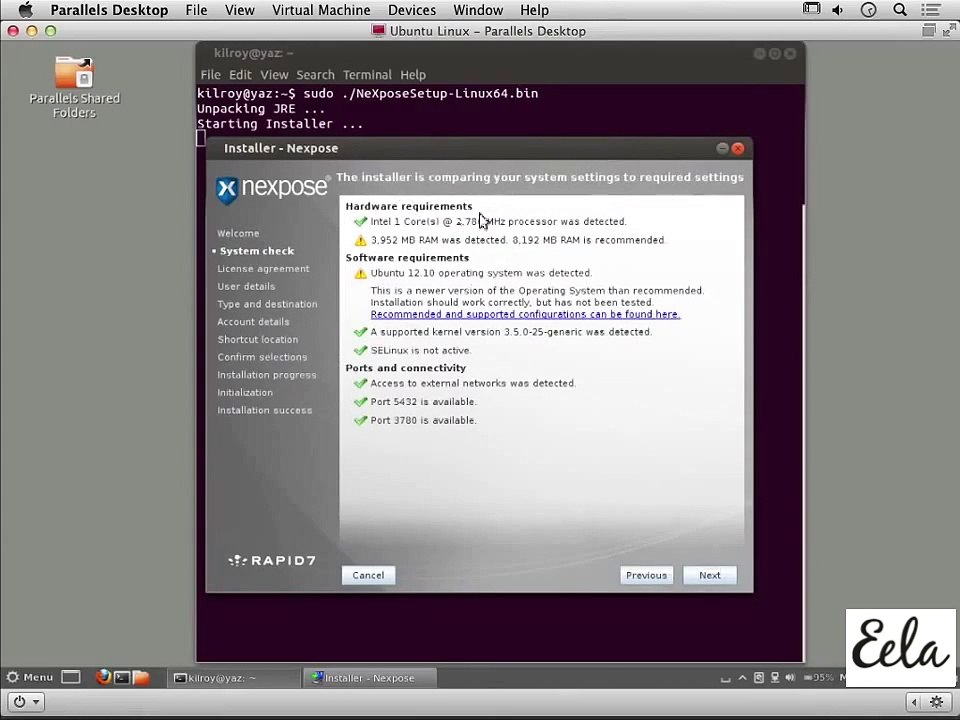Image resolution: width=960 pixels, height=720 pixels.
Task: Open terminal window View menu
Action: 274,75
